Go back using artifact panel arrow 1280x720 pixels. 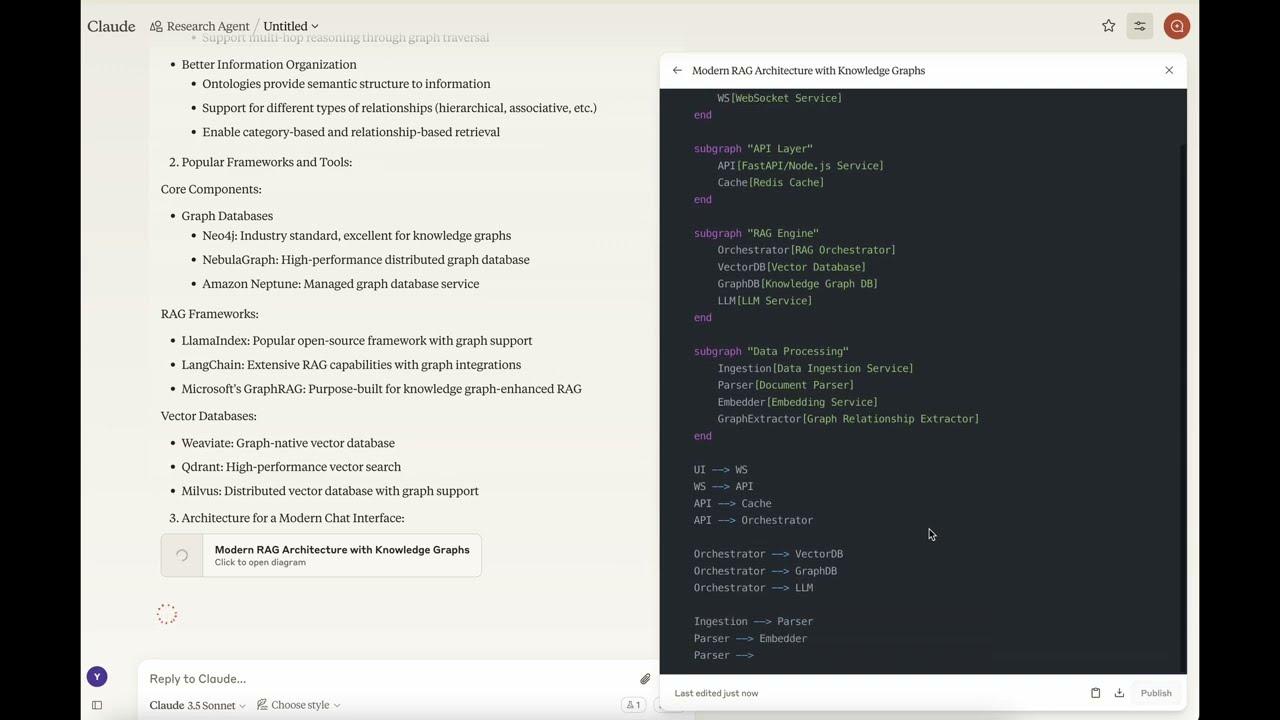[x=677, y=71]
